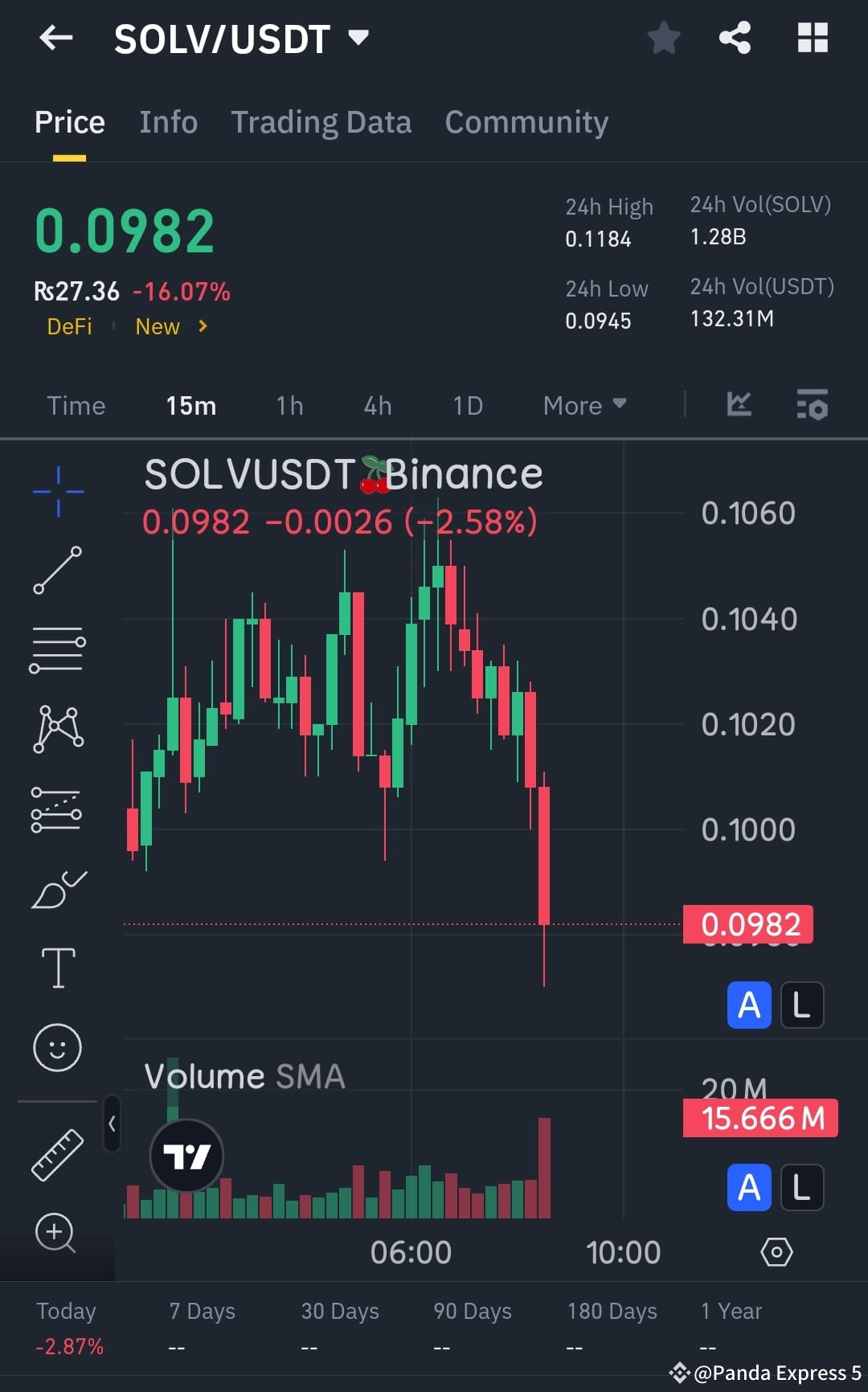Open chart settings via the gear icon

tap(776, 1251)
